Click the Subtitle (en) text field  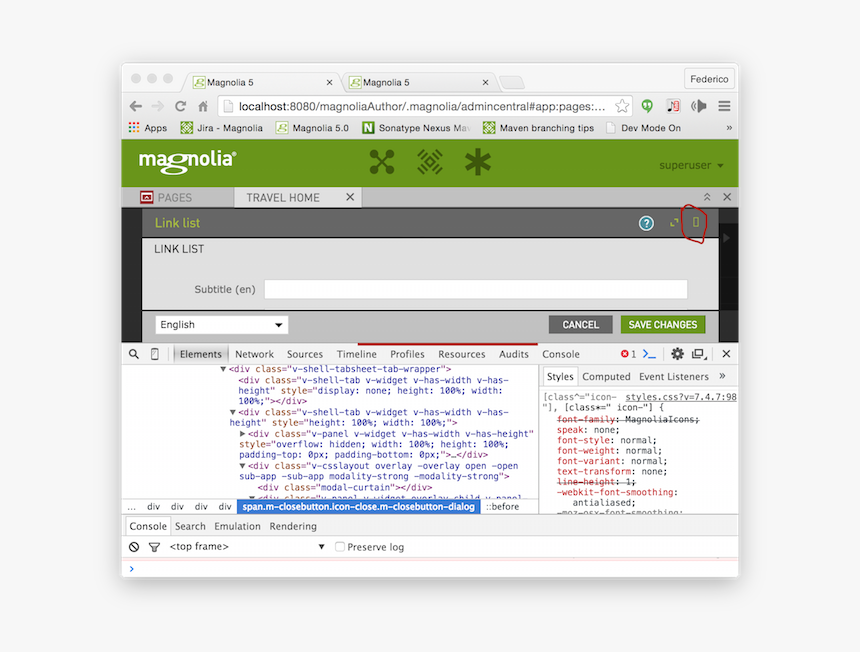click(476, 289)
